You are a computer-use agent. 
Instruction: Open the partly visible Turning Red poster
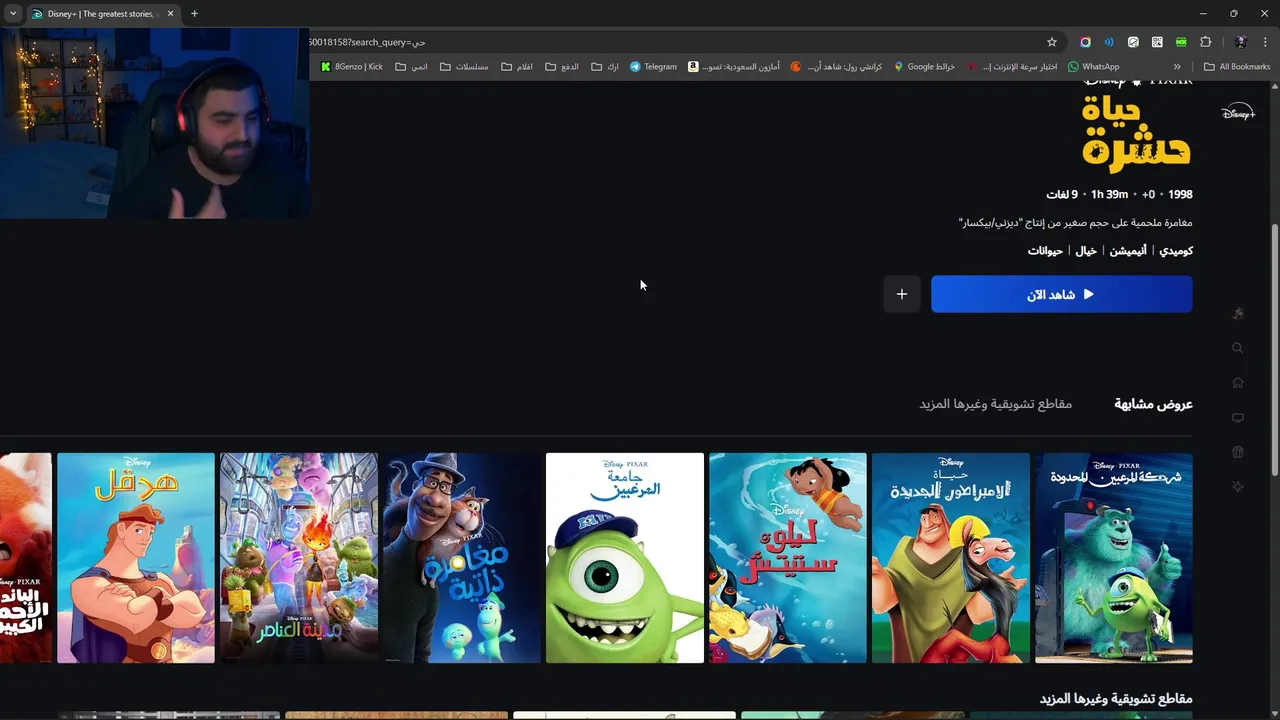26,558
